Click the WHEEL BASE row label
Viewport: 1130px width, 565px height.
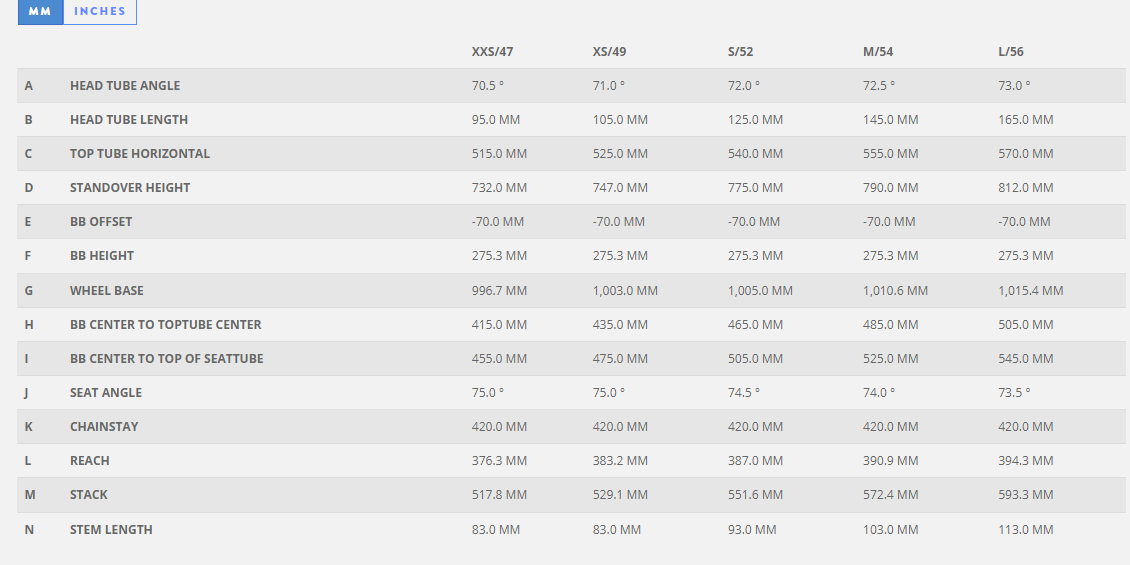[x=107, y=291]
